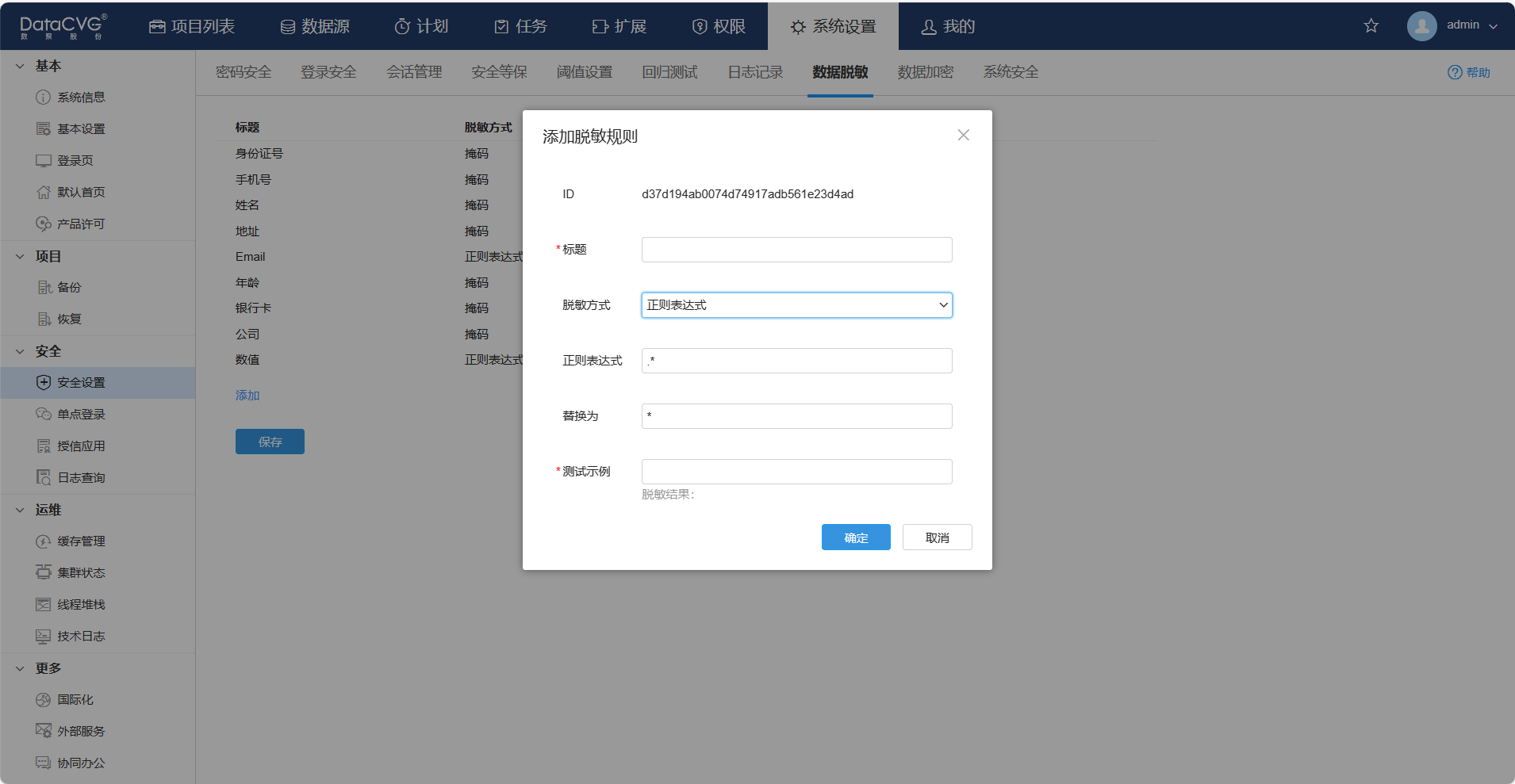1515x784 pixels.
Task: Switch to the 回归测试 tab
Action: click(669, 72)
